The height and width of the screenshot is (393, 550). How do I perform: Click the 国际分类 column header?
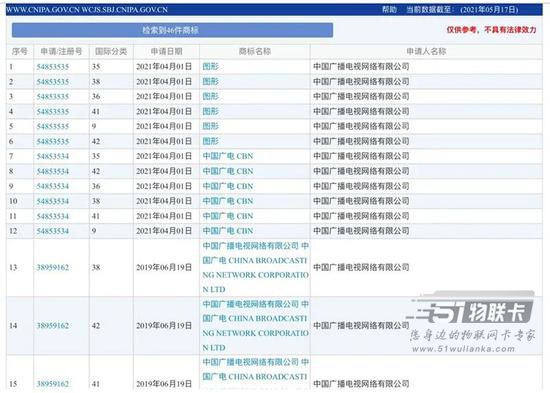click(x=111, y=52)
